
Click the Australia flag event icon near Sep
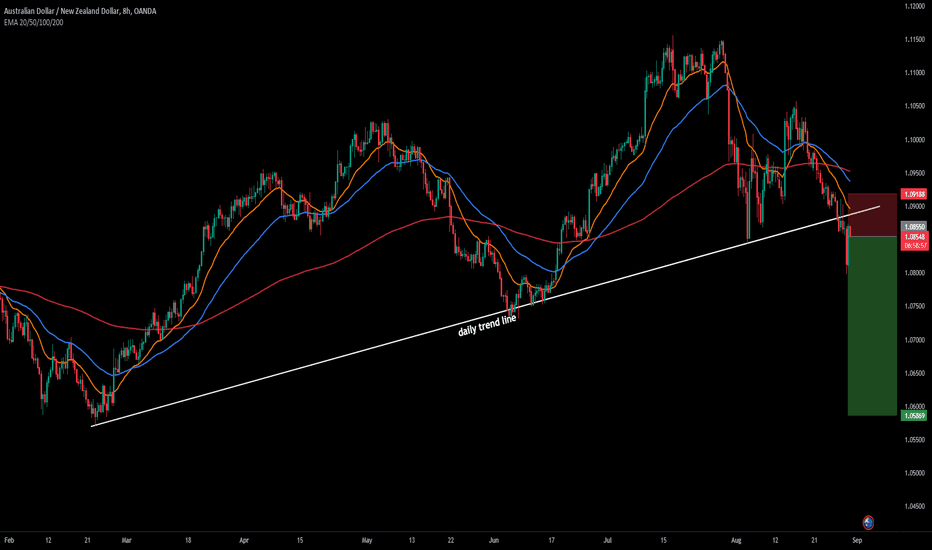[868, 523]
